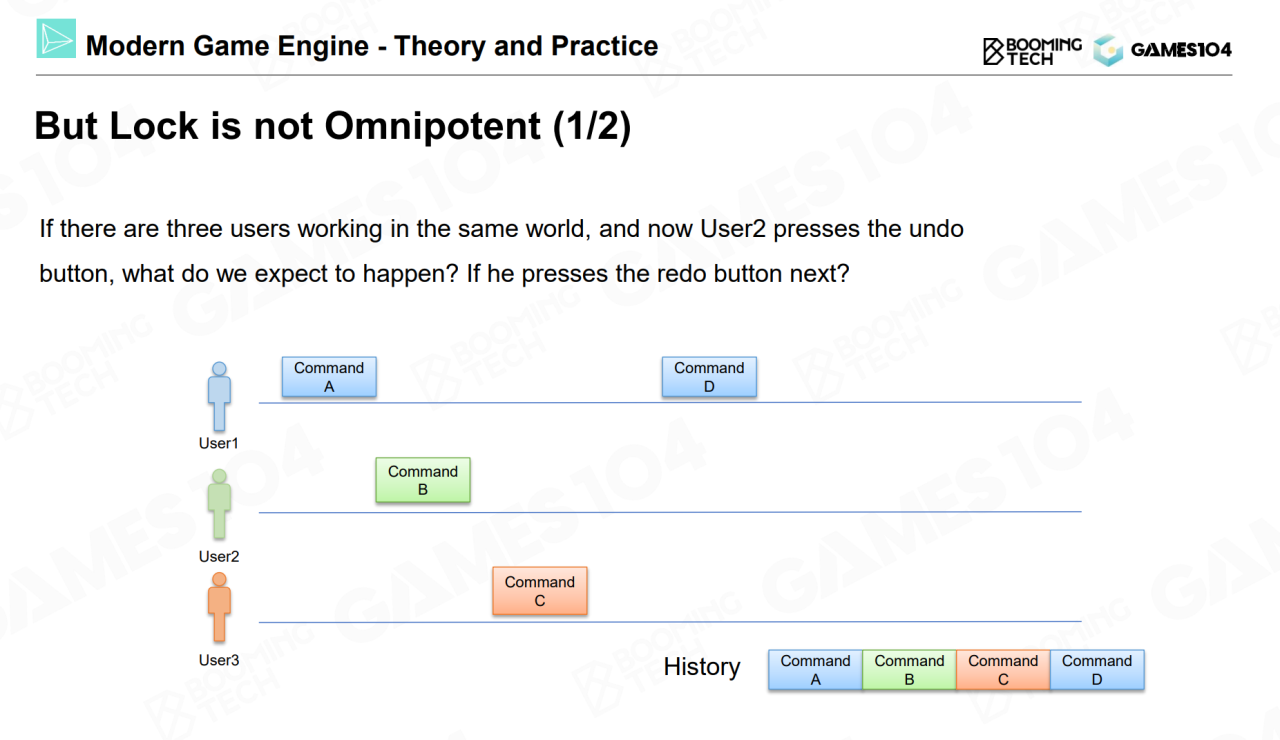Select green Command B on User2's timeline

coord(423,480)
